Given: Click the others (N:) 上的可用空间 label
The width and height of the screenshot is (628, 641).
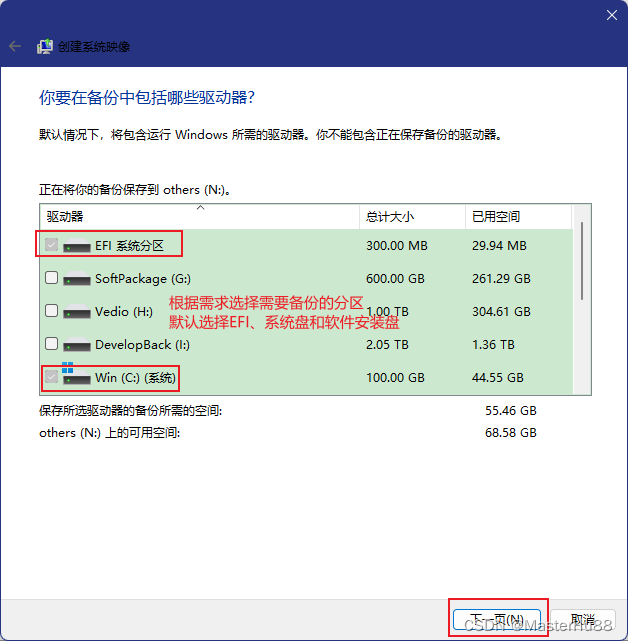Looking at the screenshot, I should (110, 433).
